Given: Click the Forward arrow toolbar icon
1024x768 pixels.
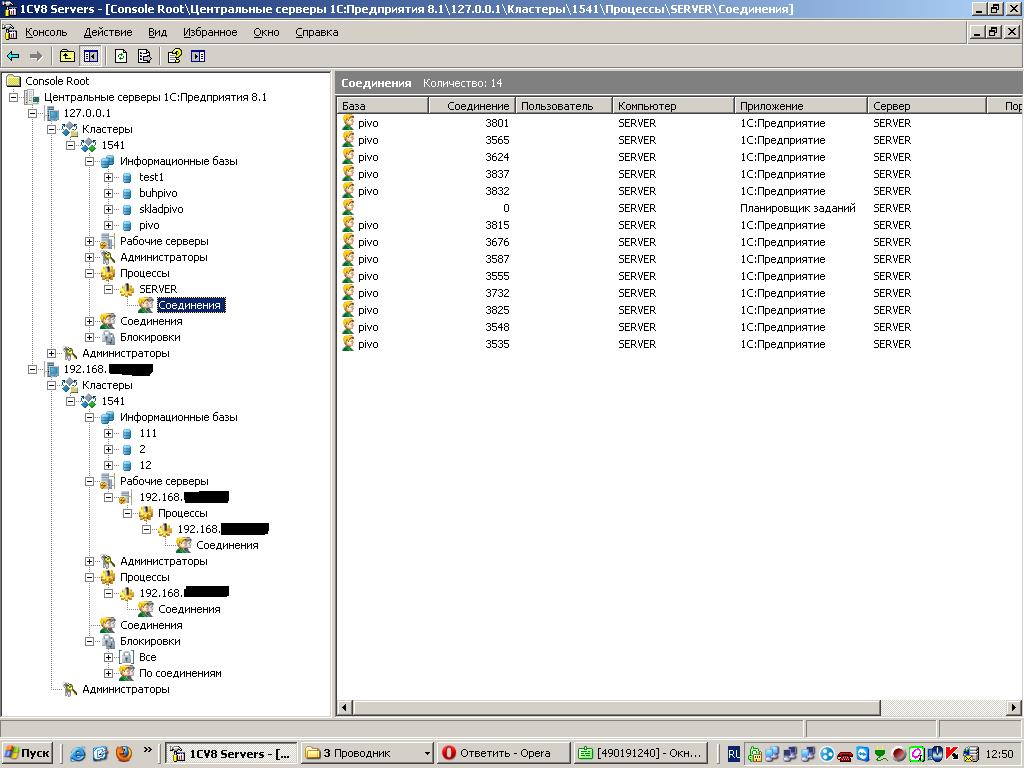Looking at the screenshot, I should click(36, 56).
